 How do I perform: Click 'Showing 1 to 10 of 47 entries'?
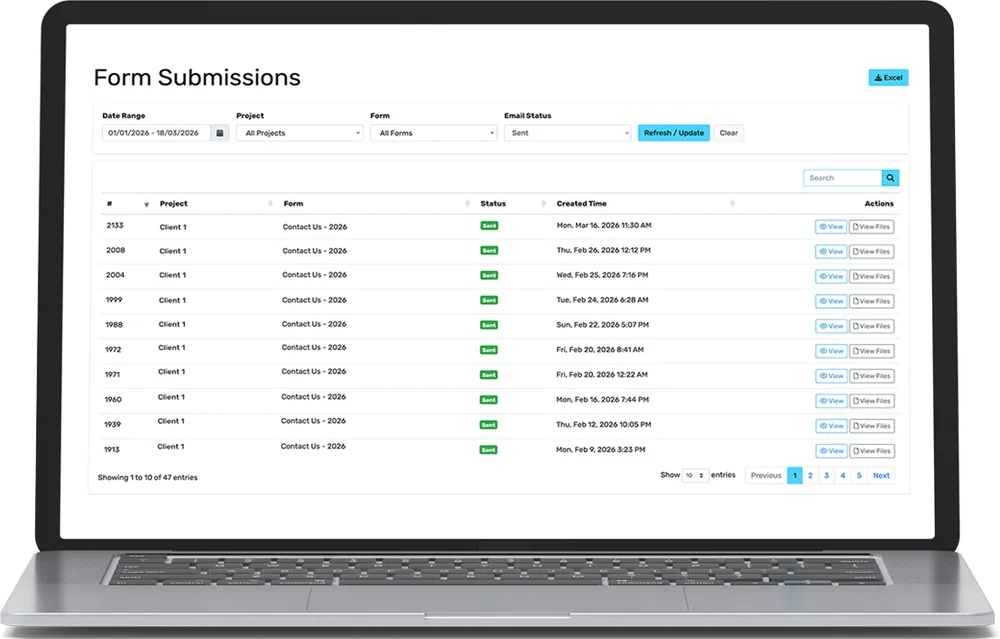coord(147,478)
